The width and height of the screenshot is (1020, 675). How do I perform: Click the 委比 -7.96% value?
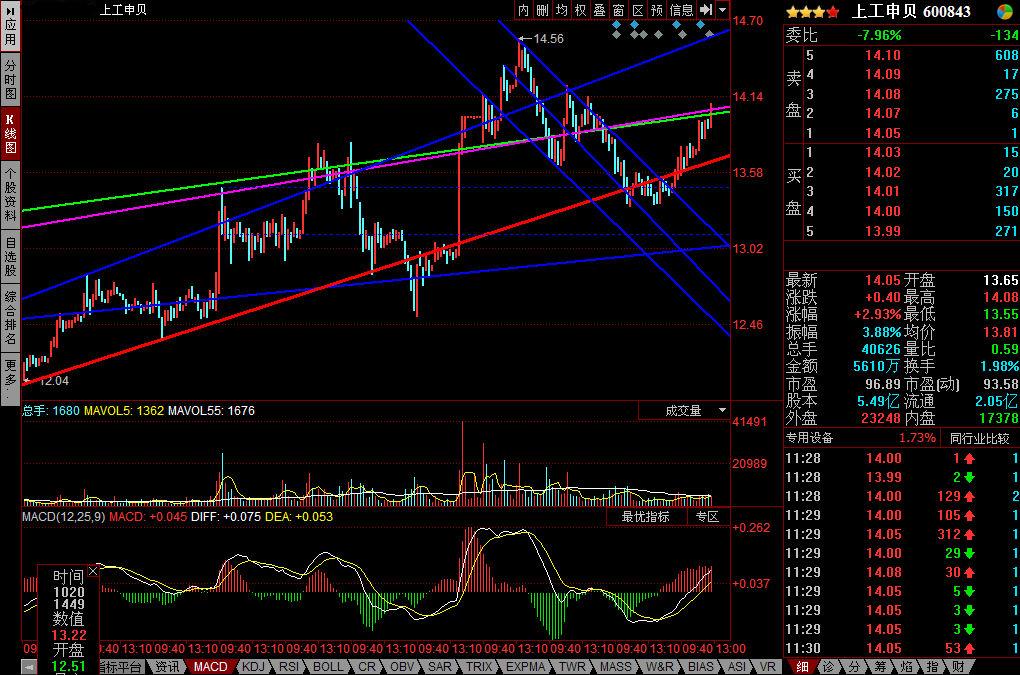879,35
